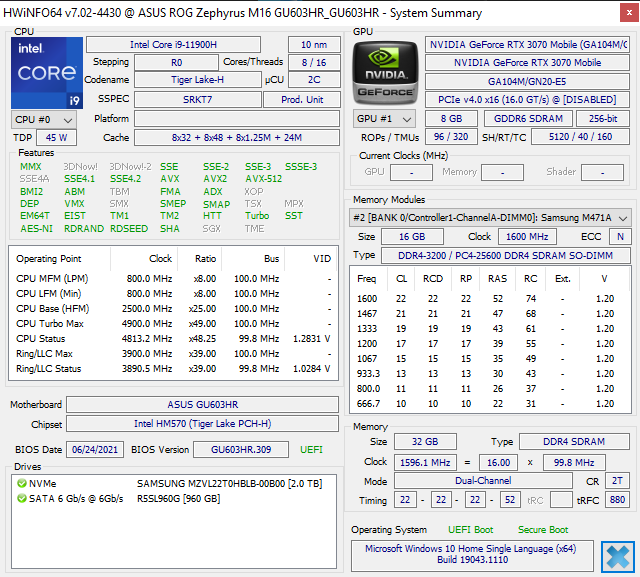Viewport: 640px width, 577px height.
Task: Expand the memory module BANK 0 dropdown
Action: [x=490, y=217]
